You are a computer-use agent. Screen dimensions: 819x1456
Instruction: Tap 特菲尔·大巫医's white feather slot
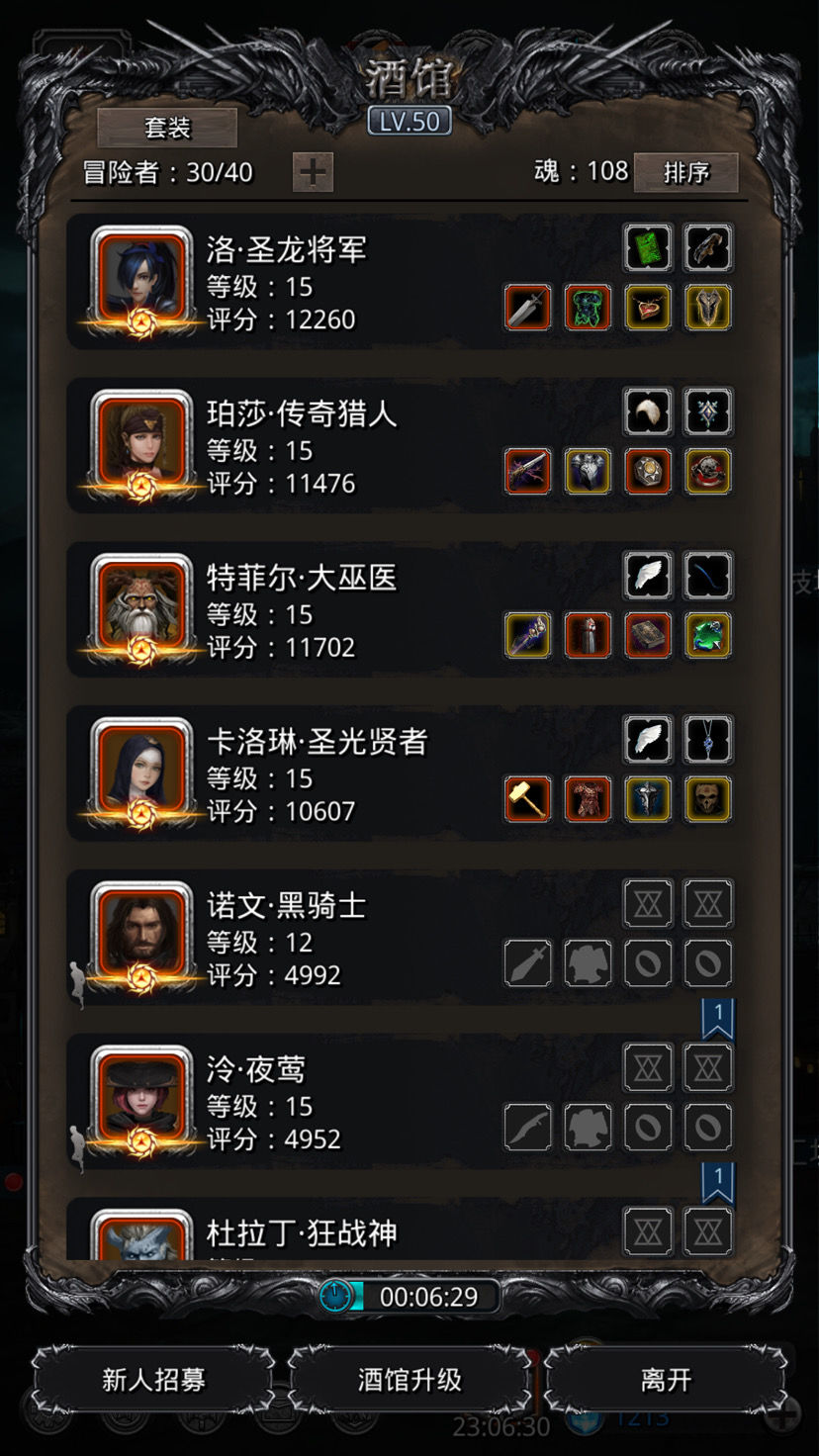648,575
